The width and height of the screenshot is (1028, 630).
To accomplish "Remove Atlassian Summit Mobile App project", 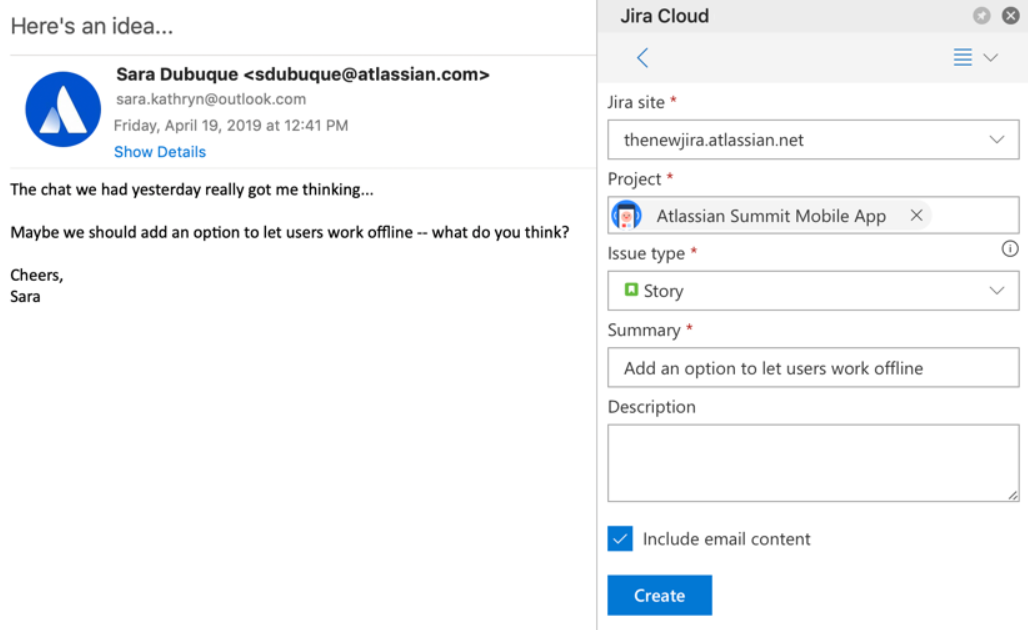I will coord(917,215).
